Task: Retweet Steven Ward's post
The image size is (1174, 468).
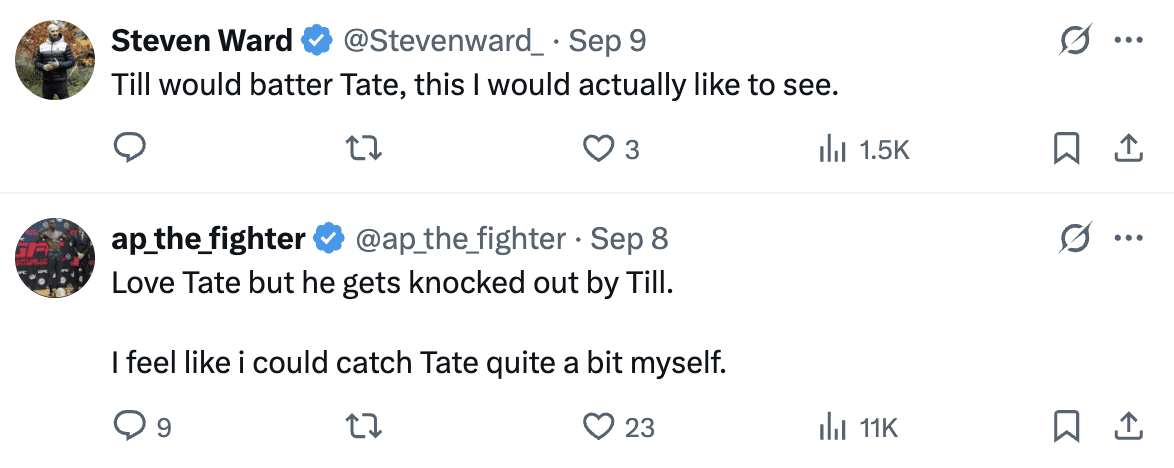Action: [x=364, y=150]
